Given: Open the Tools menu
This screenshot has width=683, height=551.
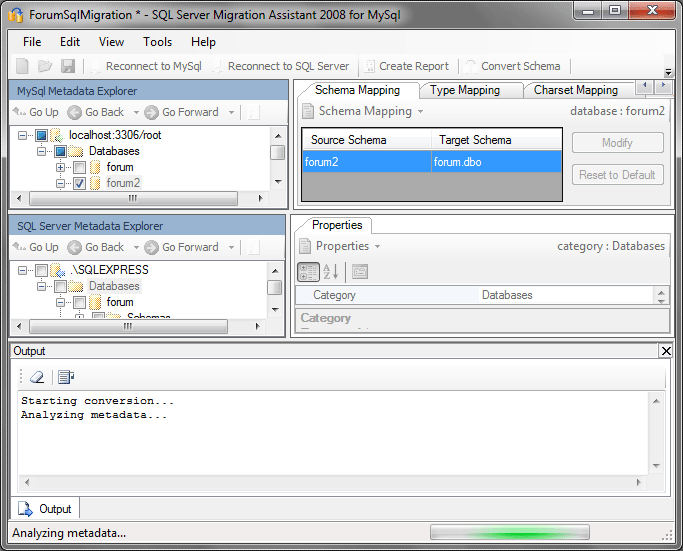Looking at the screenshot, I should pyautogui.click(x=157, y=42).
